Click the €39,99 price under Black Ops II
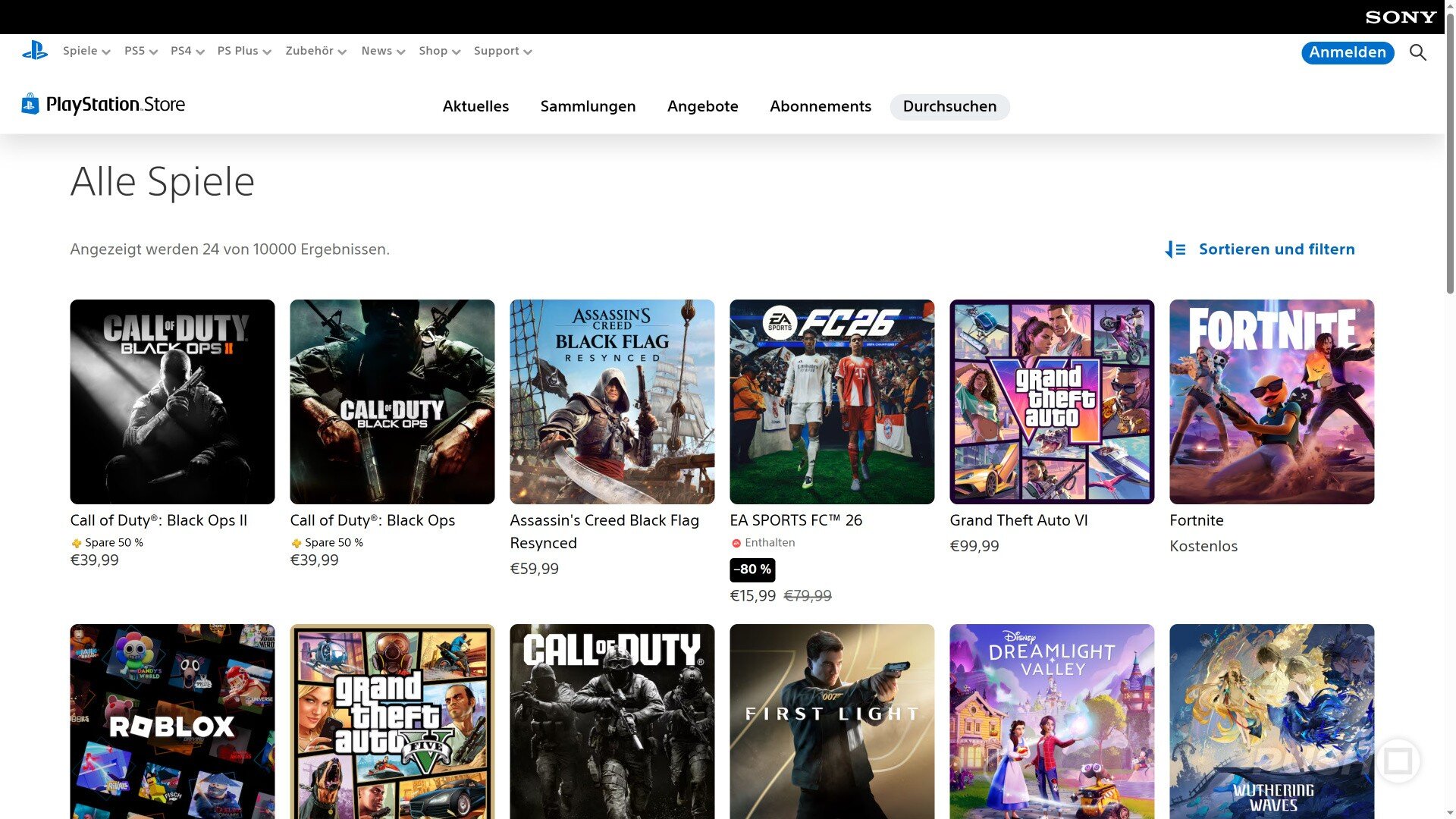The height and width of the screenshot is (819, 1456). point(95,560)
